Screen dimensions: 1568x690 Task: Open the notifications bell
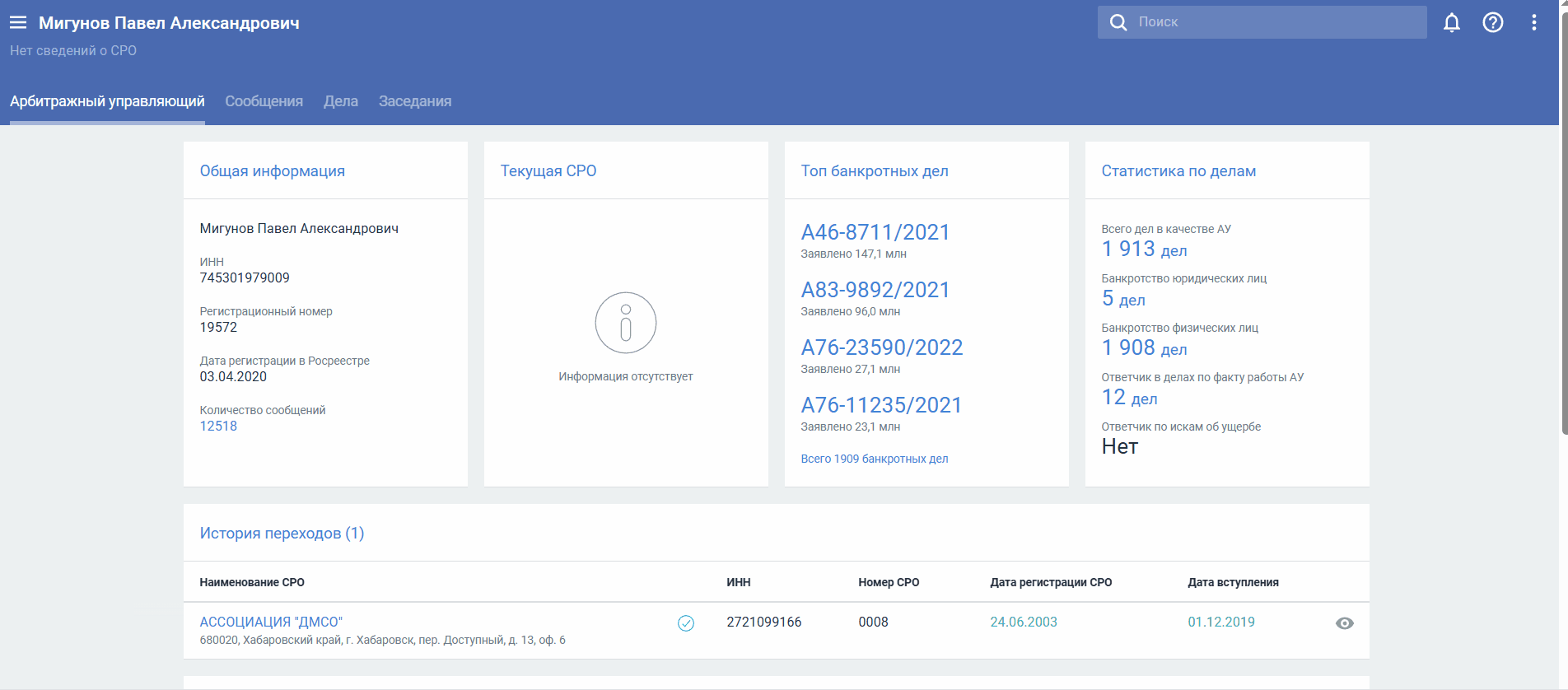click(x=1451, y=22)
